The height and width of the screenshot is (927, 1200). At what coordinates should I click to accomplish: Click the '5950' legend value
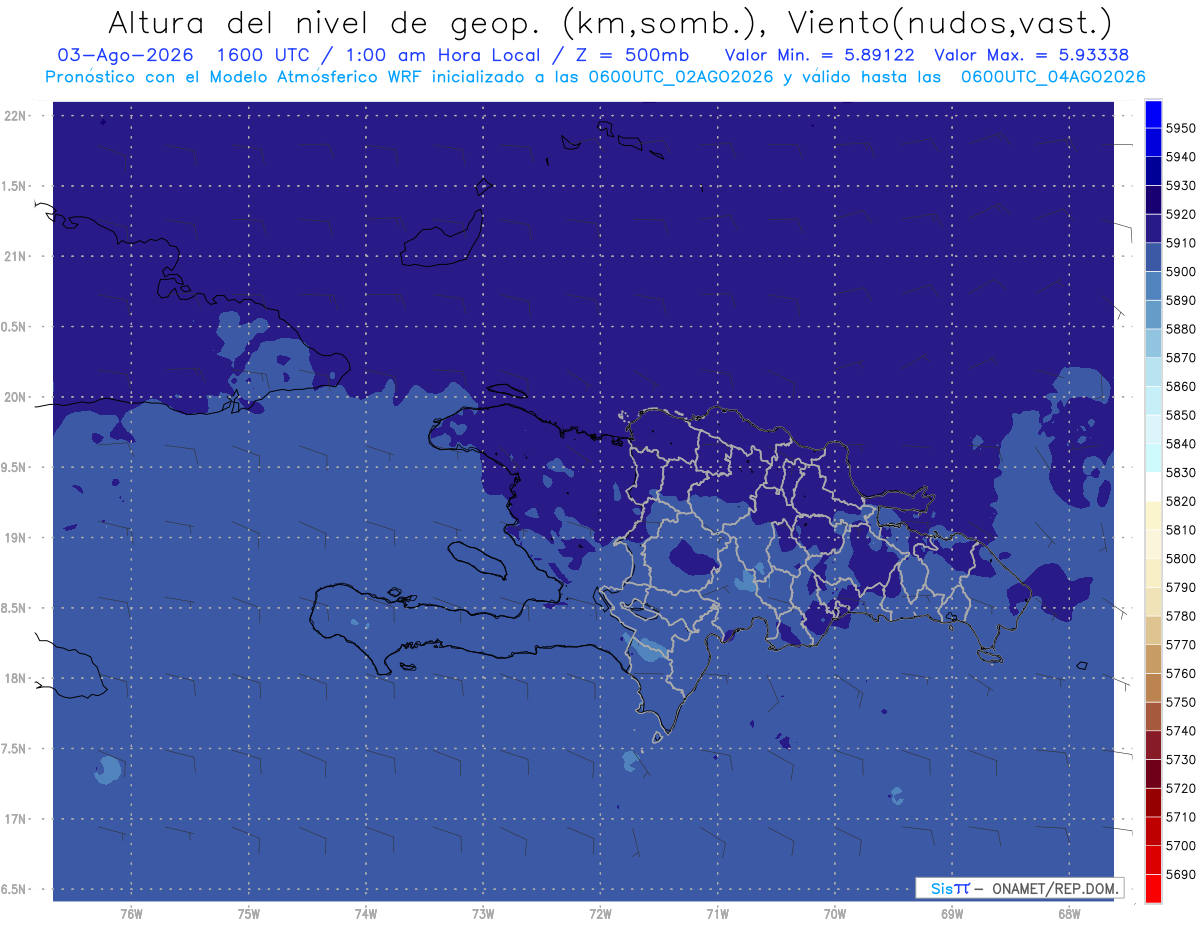coord(1181,128)
